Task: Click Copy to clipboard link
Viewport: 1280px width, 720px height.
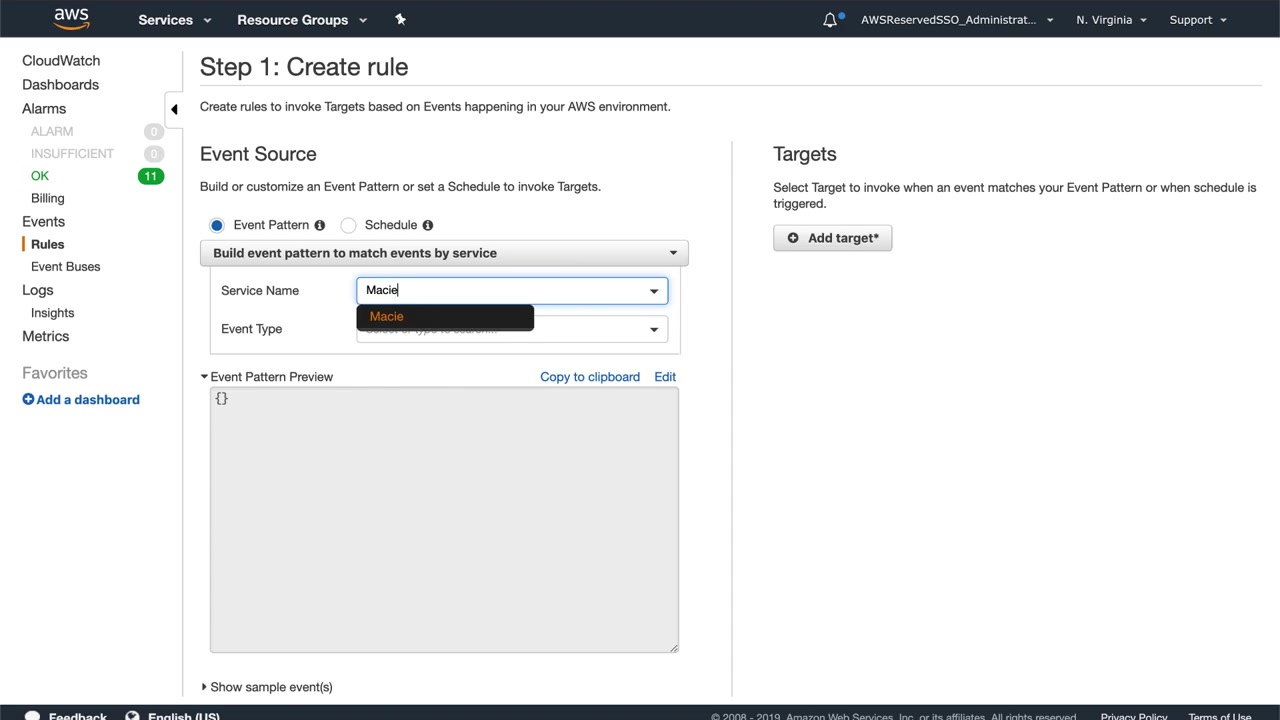Action: pyautogui.click(x=590, y=377)
